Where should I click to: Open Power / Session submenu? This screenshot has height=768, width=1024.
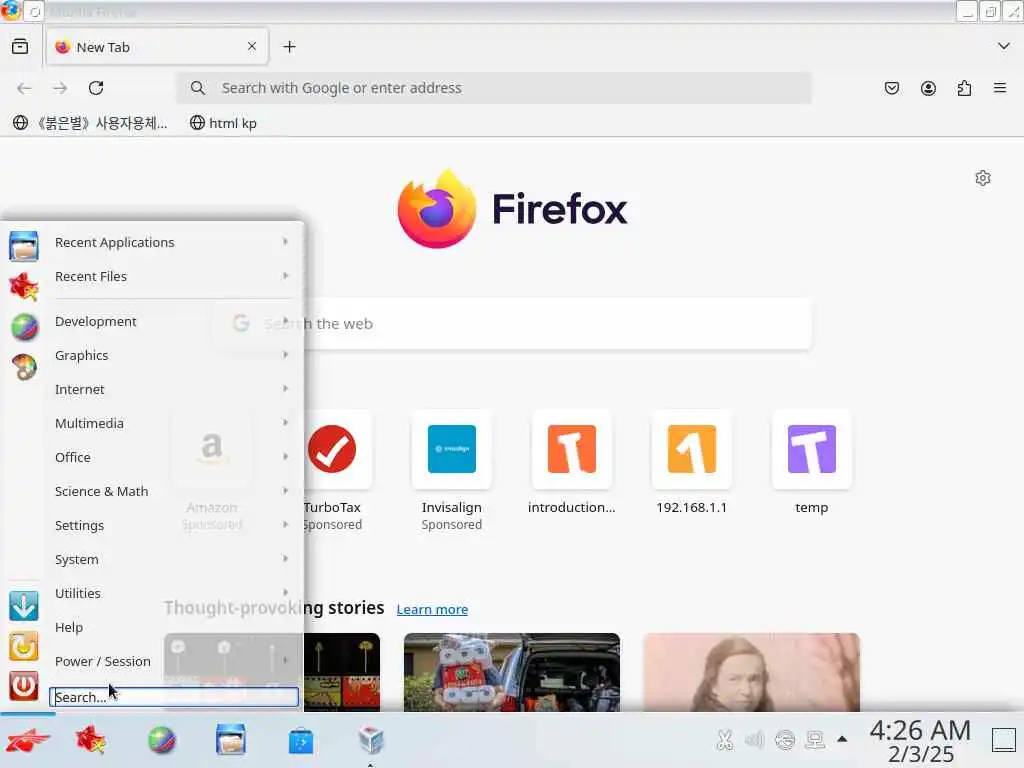[173, 661]
